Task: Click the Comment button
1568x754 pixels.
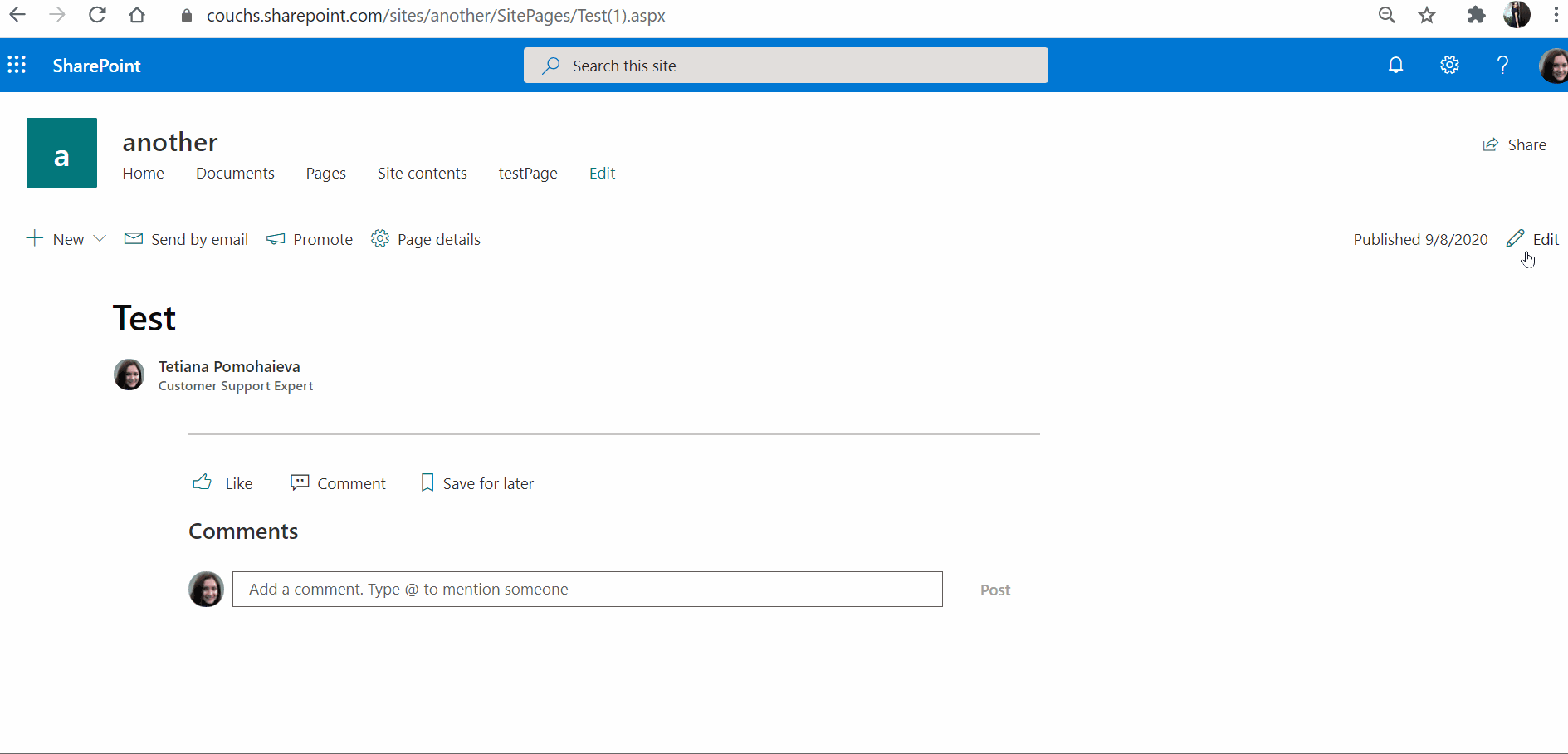Action: (x=338, y=483)
